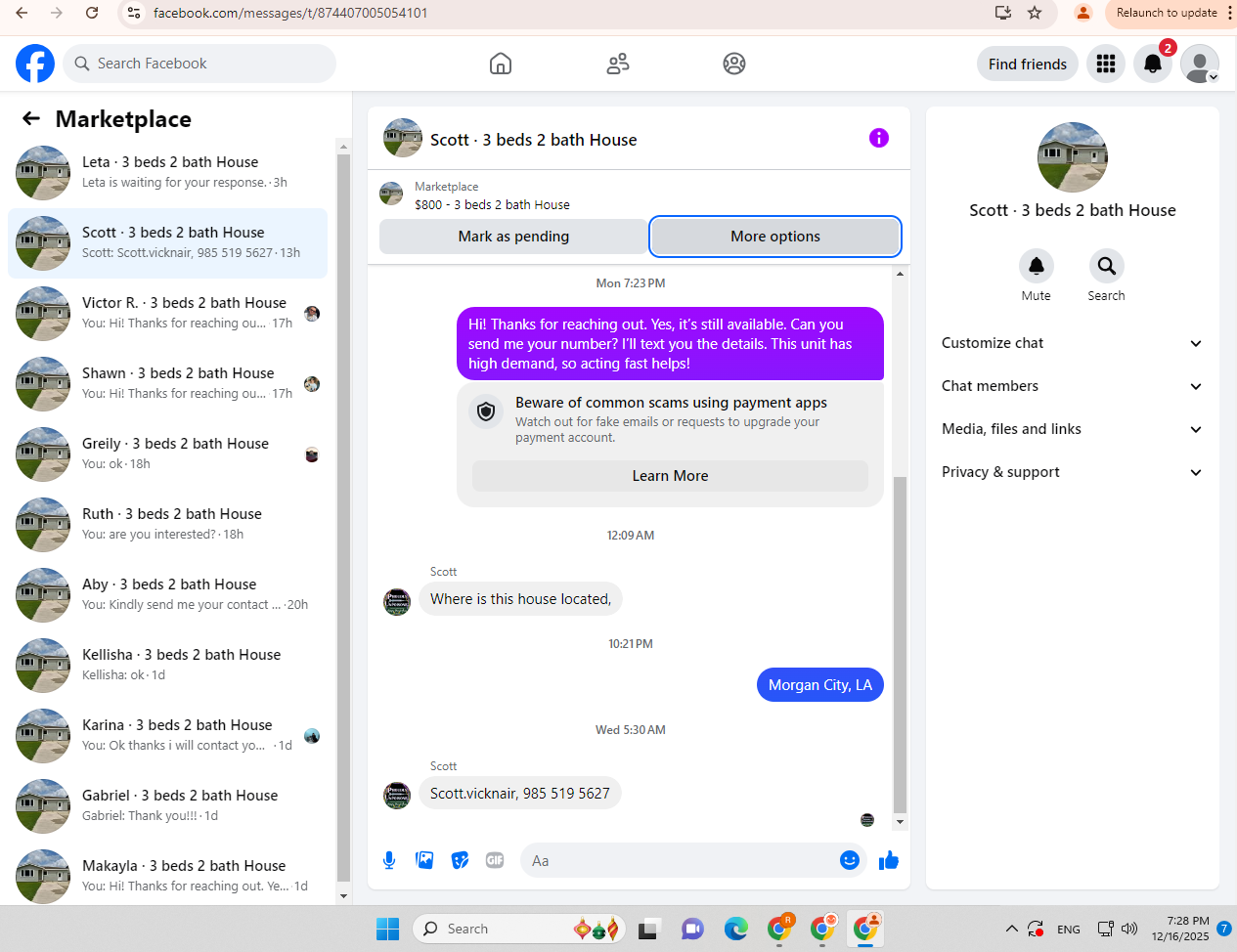Open large house photo in right panel
1237x952 pixels.
pyautogui.click(x=1073, y=157)
